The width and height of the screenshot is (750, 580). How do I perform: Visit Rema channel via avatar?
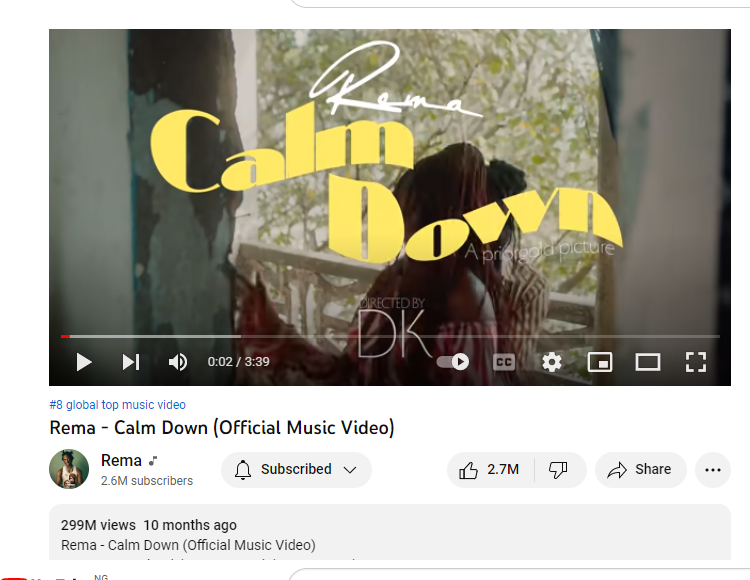69,469
